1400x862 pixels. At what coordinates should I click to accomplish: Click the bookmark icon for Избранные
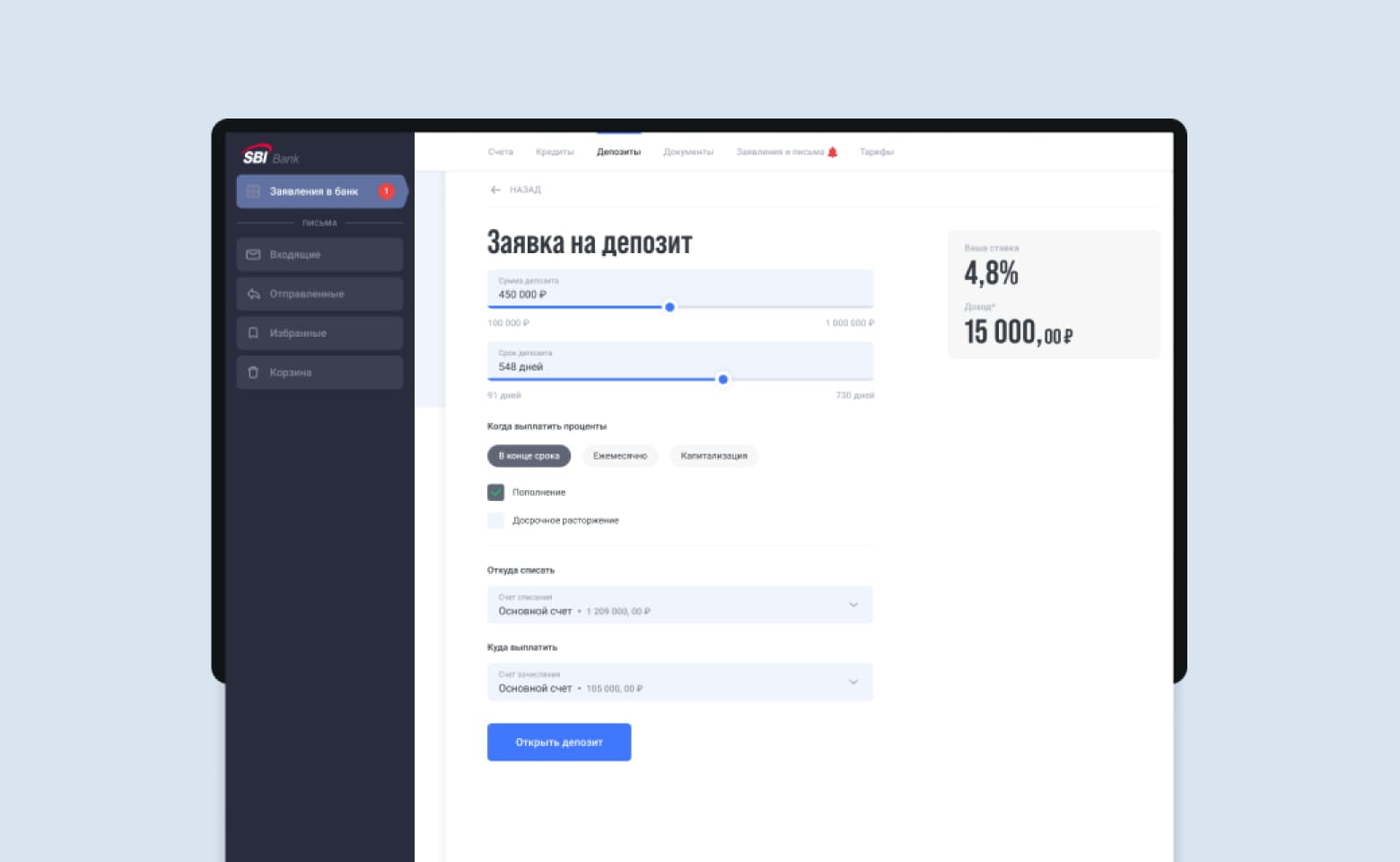click(253, 333)
